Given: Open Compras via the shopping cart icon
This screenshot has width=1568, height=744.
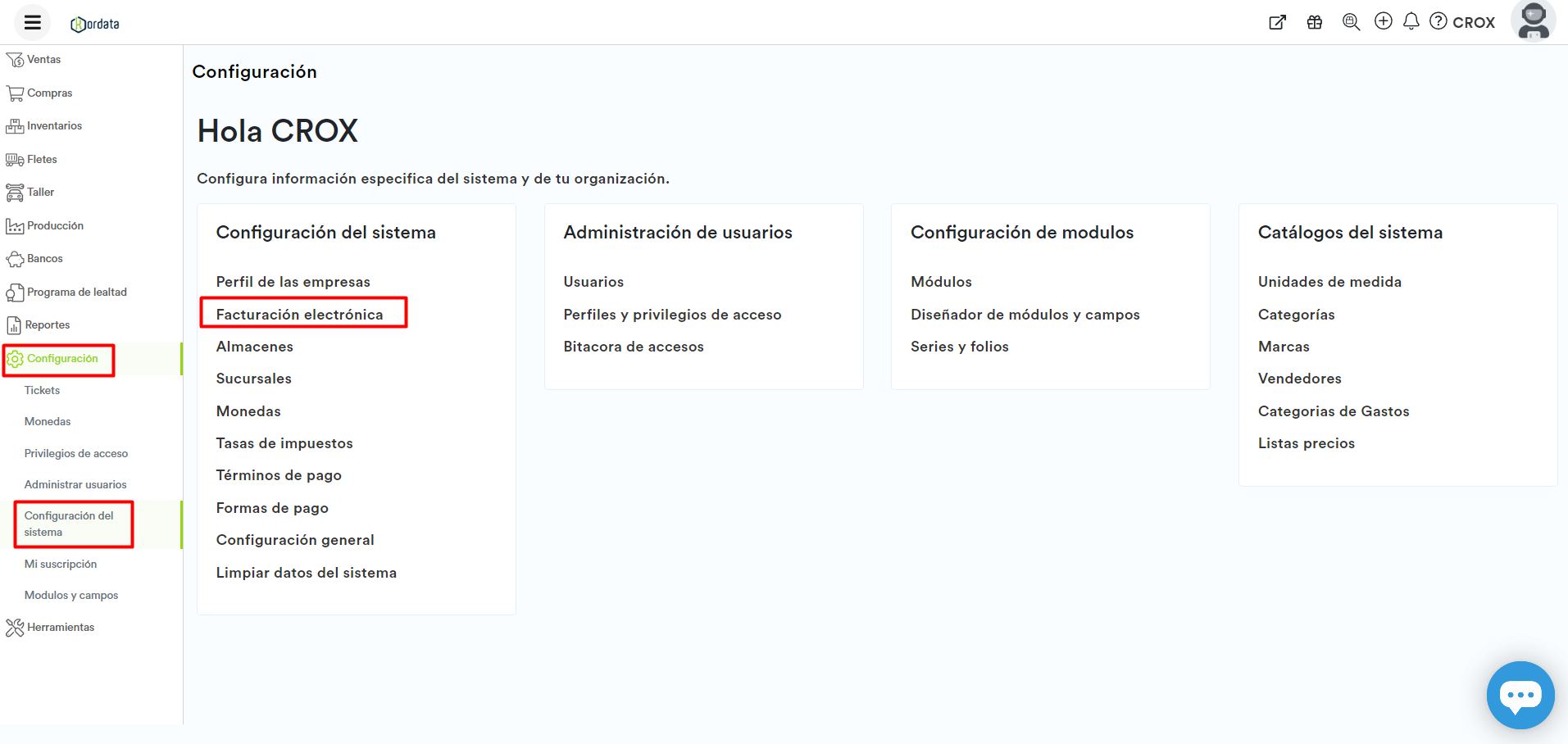Looking at the screenshot, I should coord(14,92).
